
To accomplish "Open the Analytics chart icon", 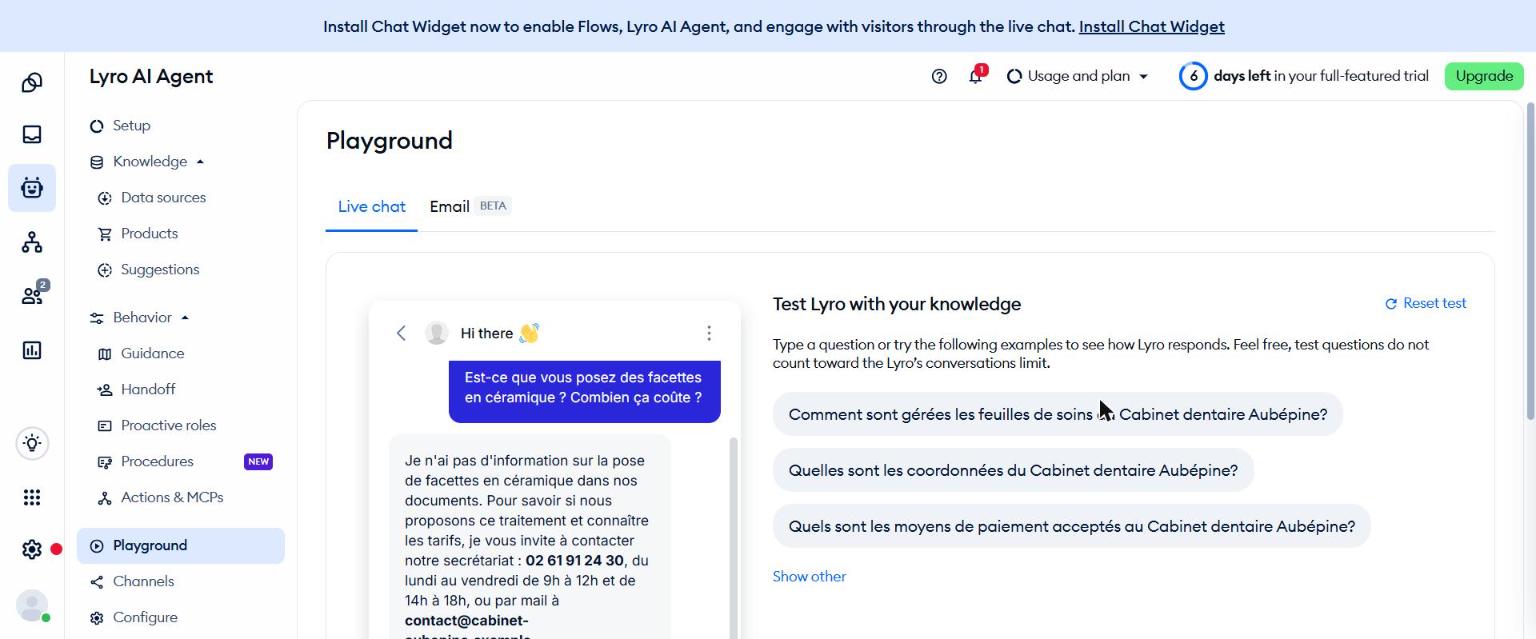I will tap(32, 350).
